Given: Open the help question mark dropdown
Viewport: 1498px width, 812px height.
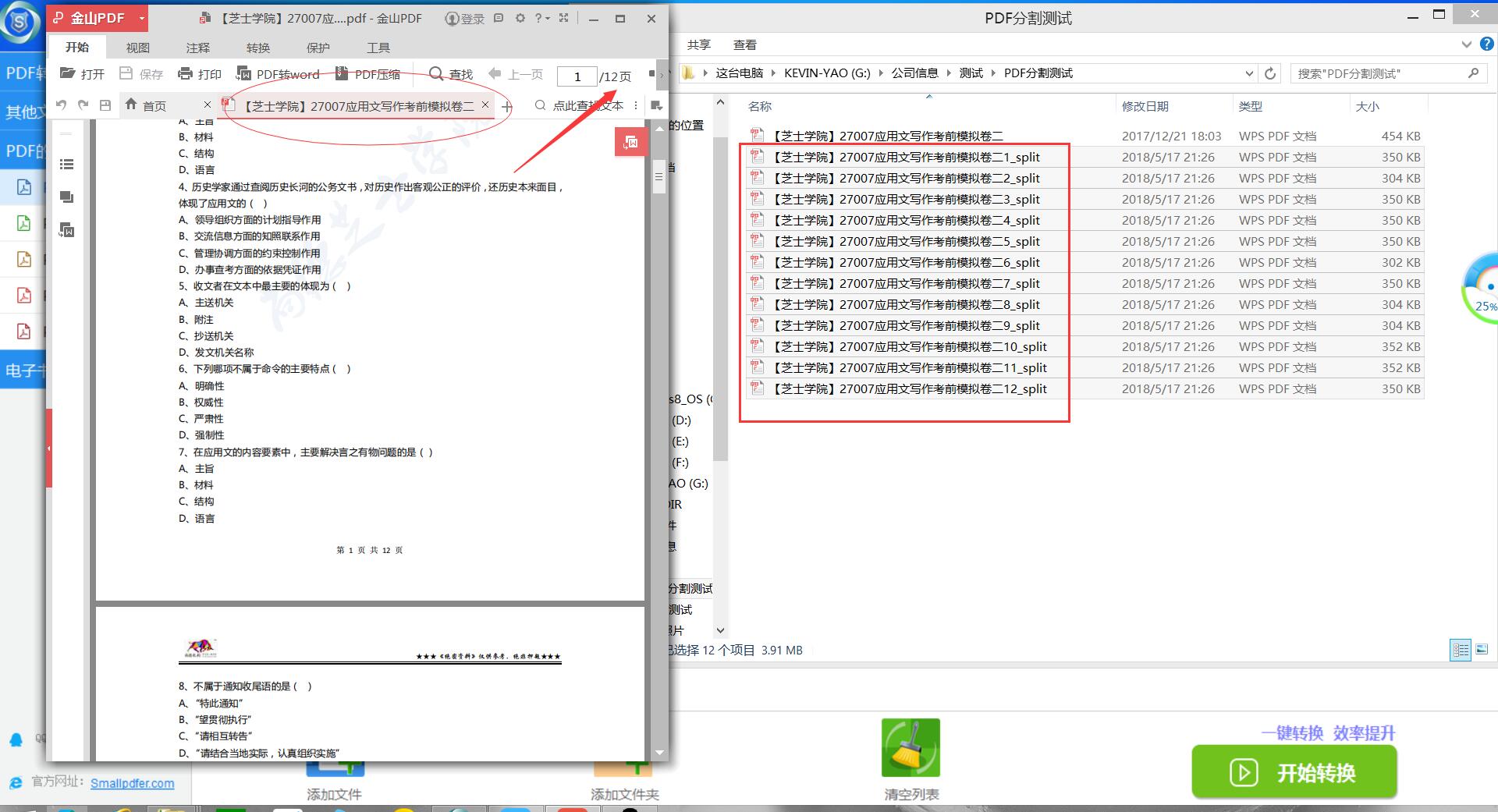Looking at the screenshot, I should (x=542, y=18).
